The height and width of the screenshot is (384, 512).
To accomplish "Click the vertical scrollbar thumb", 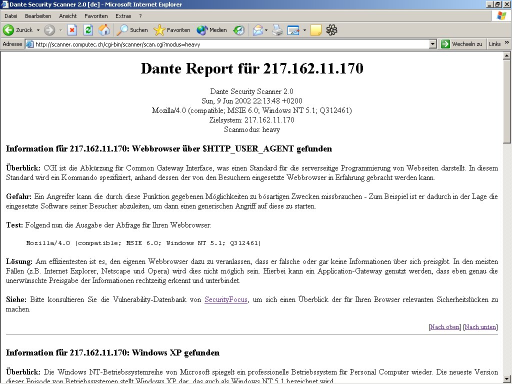I will point(507,102).
